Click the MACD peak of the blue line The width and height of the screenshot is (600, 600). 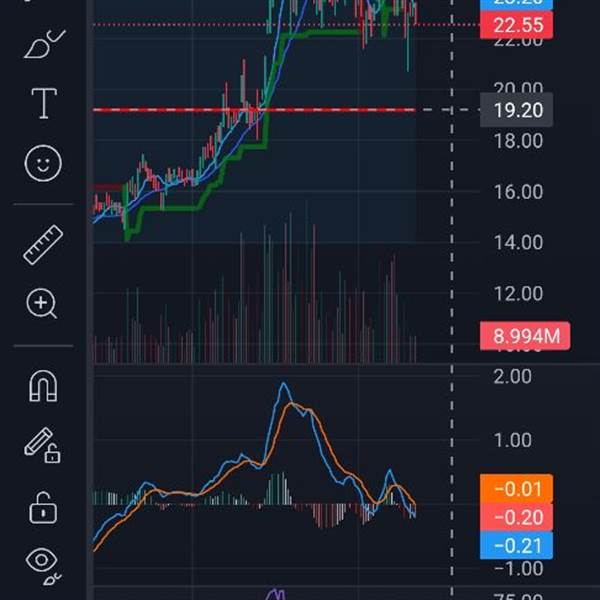284,384
